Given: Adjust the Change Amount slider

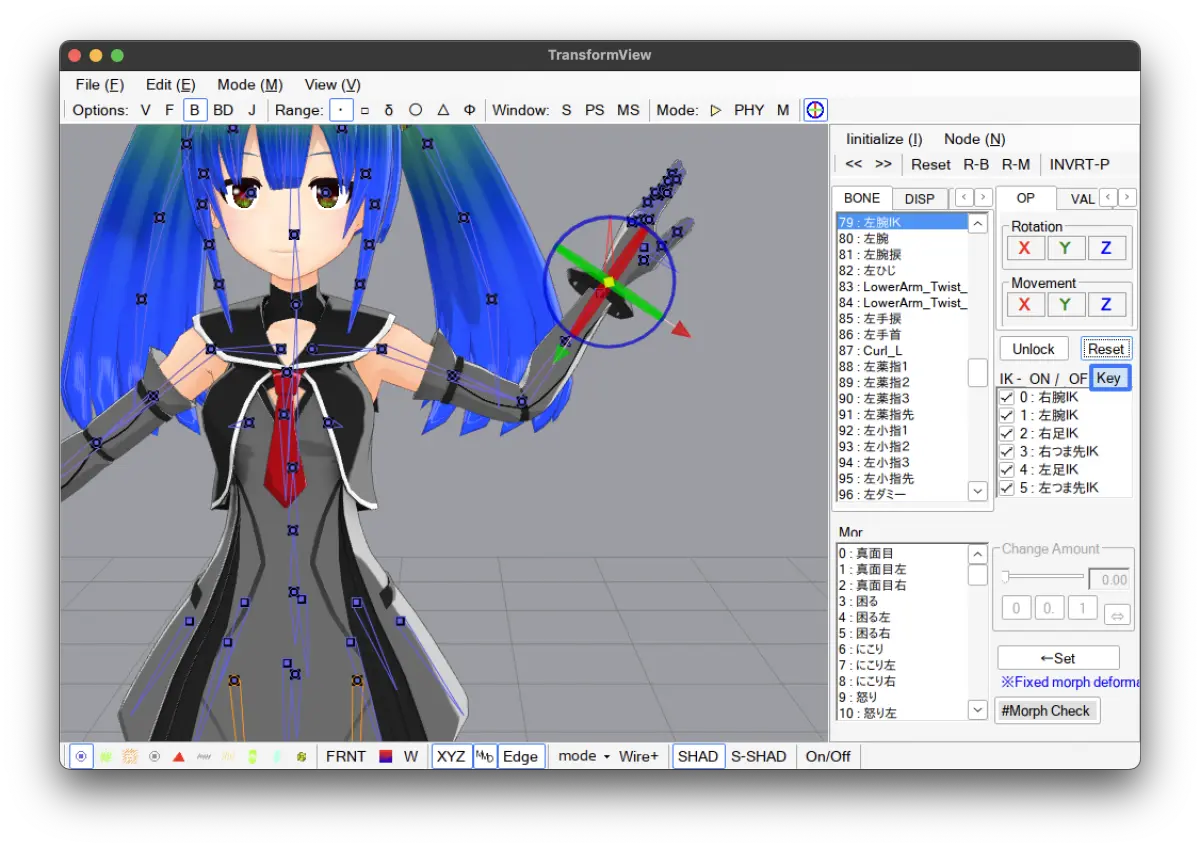Looking at the screenshot, I should [1042, 577].
